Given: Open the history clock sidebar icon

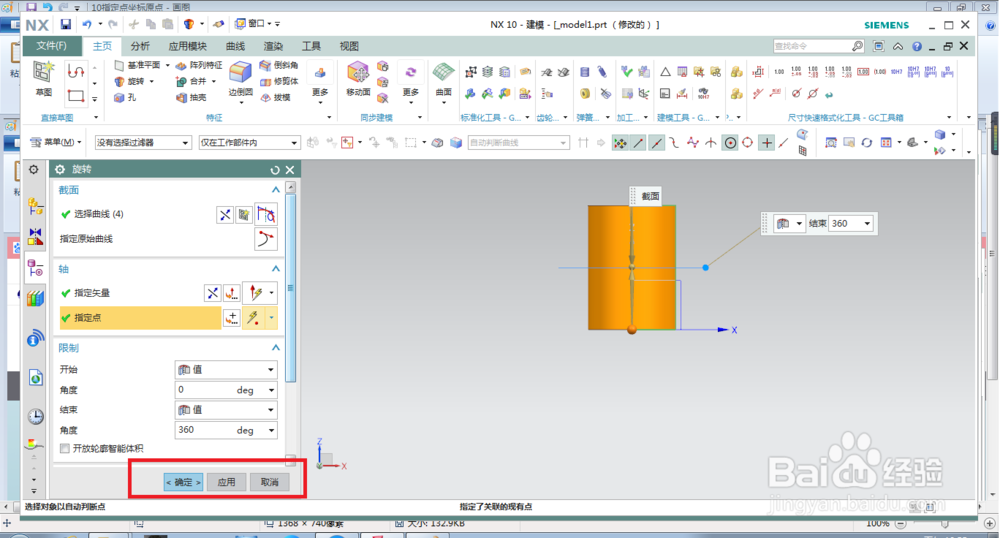Looking at the screenshot, I should point(36,416).
